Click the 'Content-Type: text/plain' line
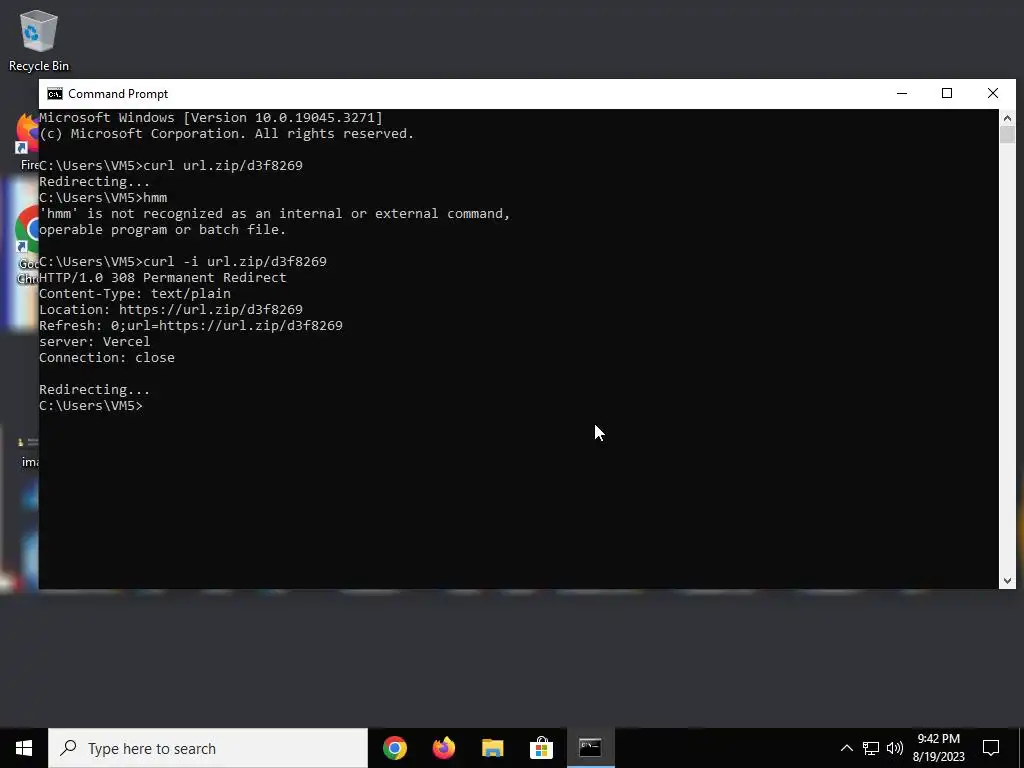 (x=135, y=294)
